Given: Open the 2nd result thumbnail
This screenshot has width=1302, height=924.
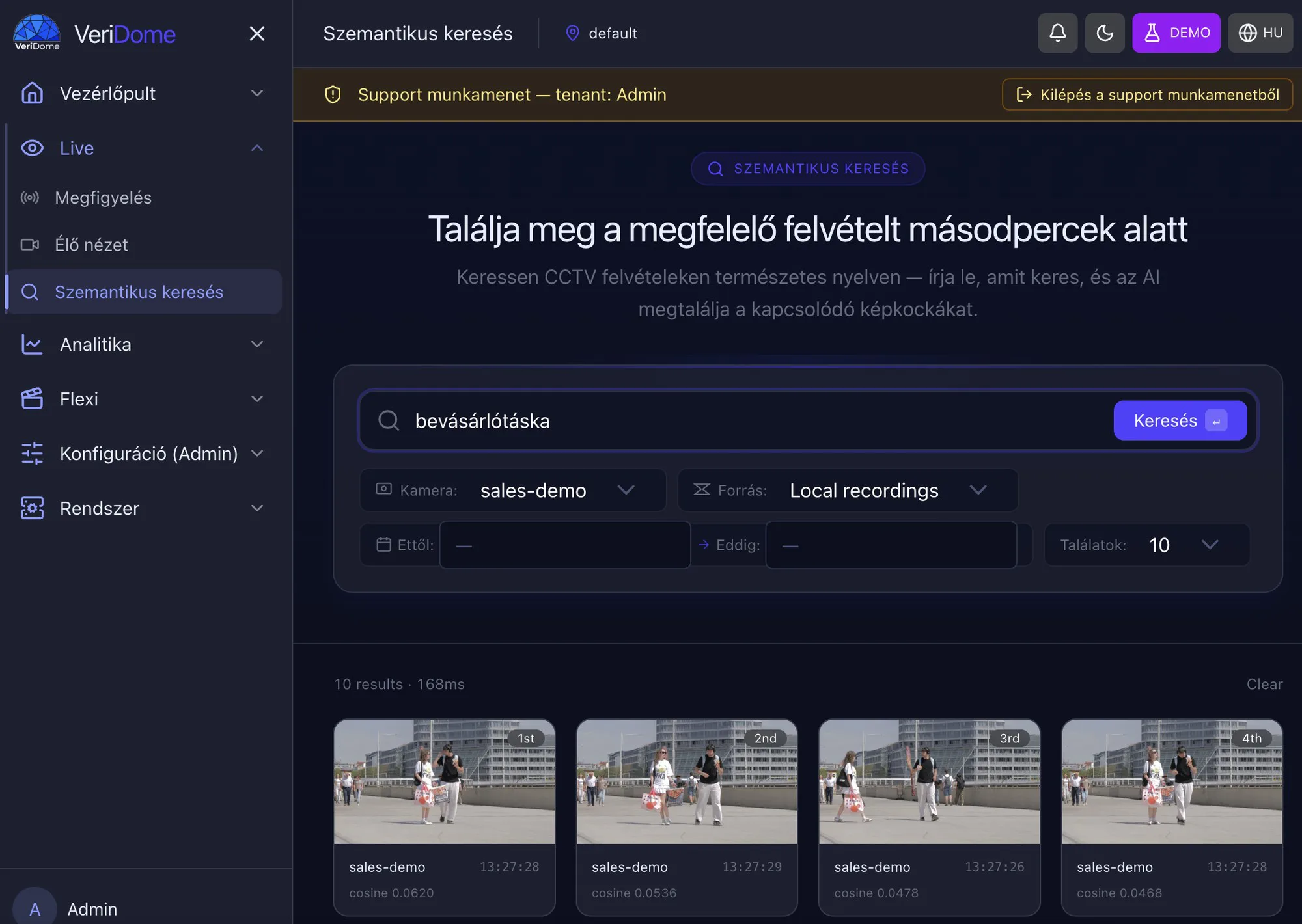Looking at the screenshot, I should point(687,781).
